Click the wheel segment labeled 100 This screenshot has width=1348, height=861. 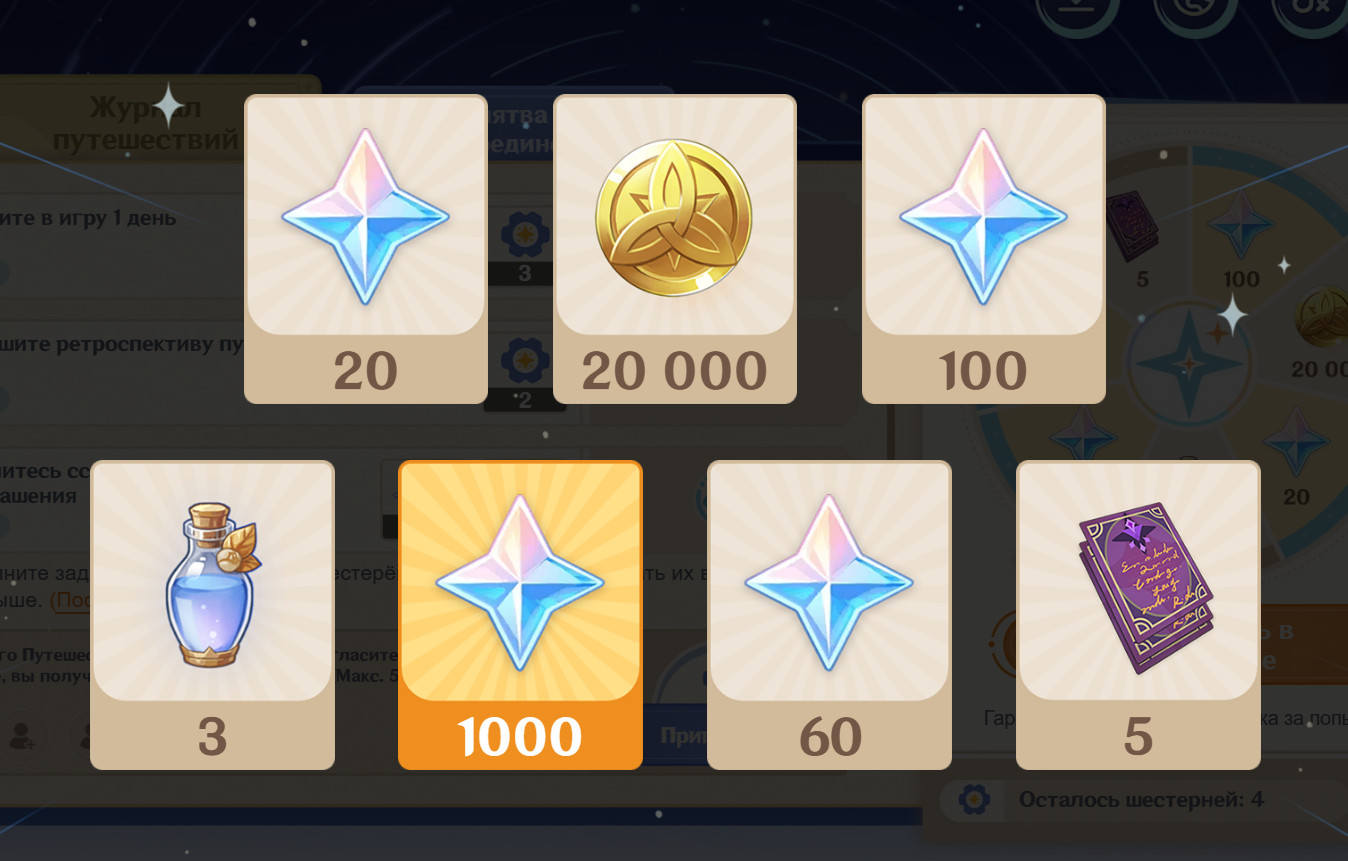(x=1241, y=240)
